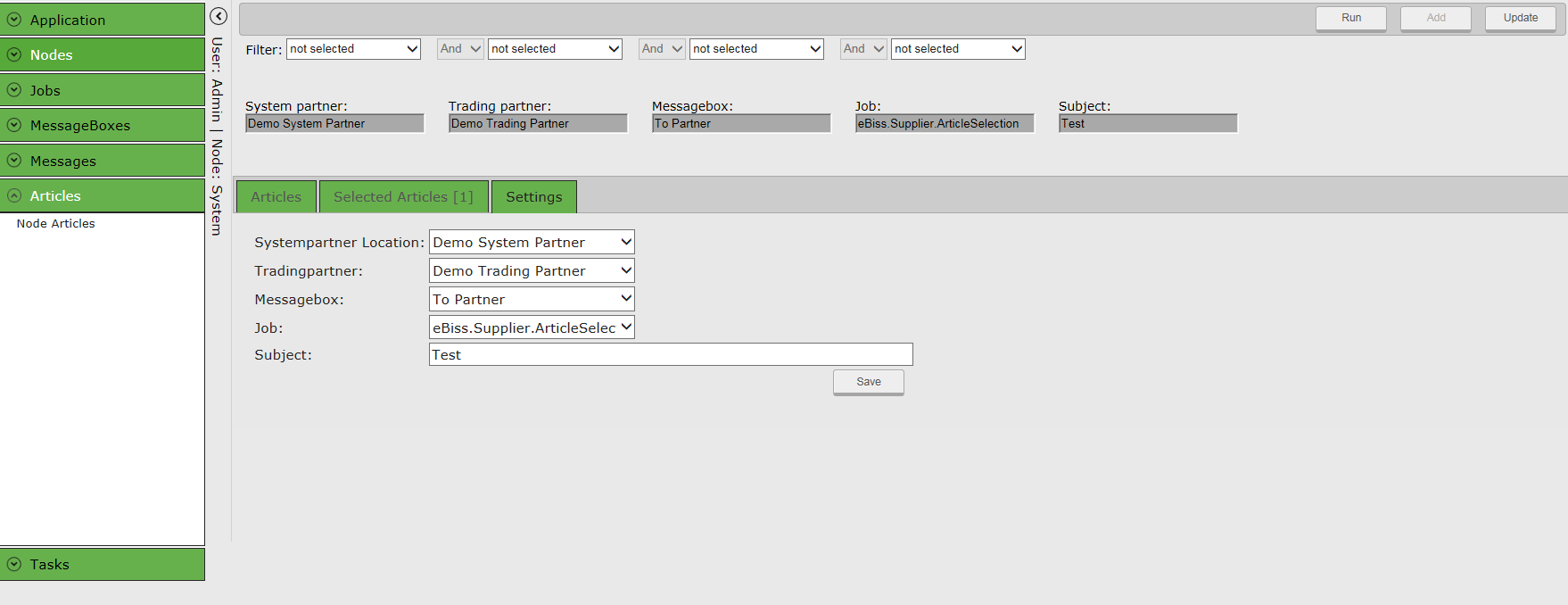Expand the Nodes section chevron icon
This screenshot has height=605, width=1568.
(x=14, y=54)
